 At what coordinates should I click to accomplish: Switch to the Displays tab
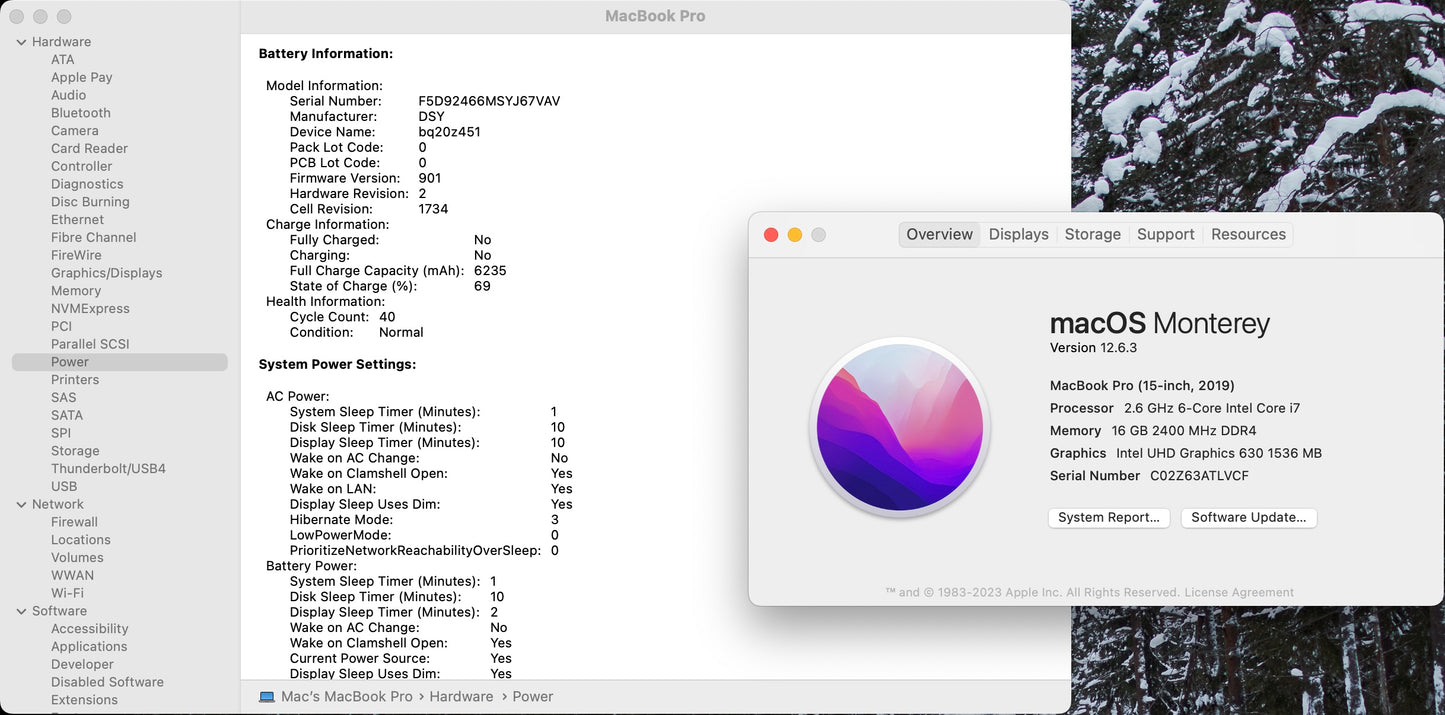tap(1018, 234)
